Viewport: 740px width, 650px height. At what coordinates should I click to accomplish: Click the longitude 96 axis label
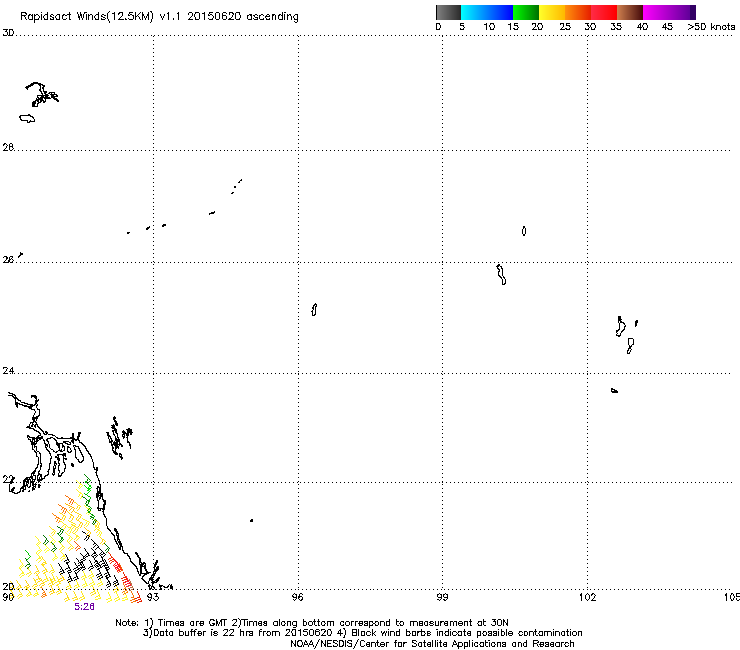(x=298, y=597)
